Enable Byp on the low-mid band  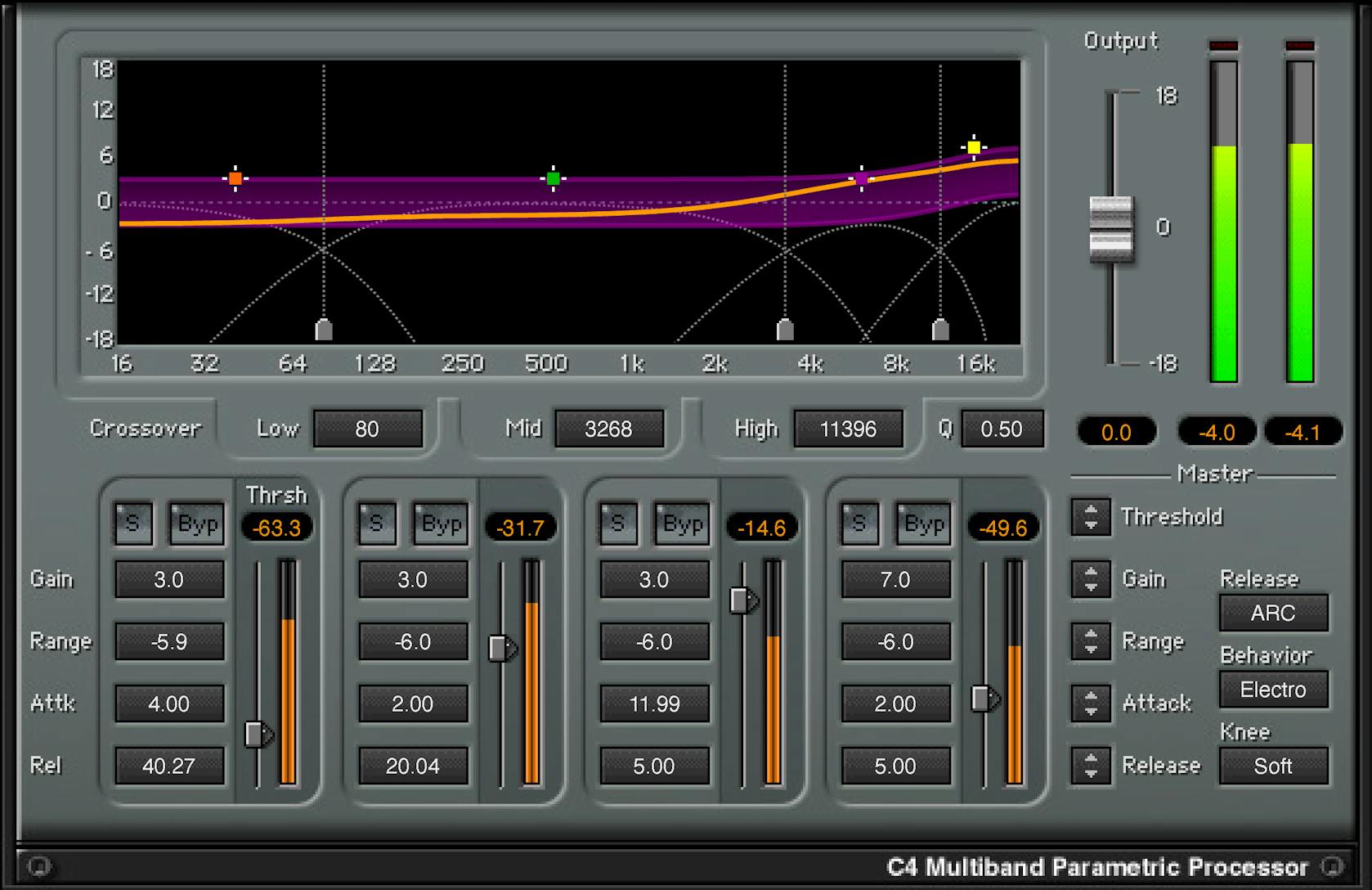(442, 524)
